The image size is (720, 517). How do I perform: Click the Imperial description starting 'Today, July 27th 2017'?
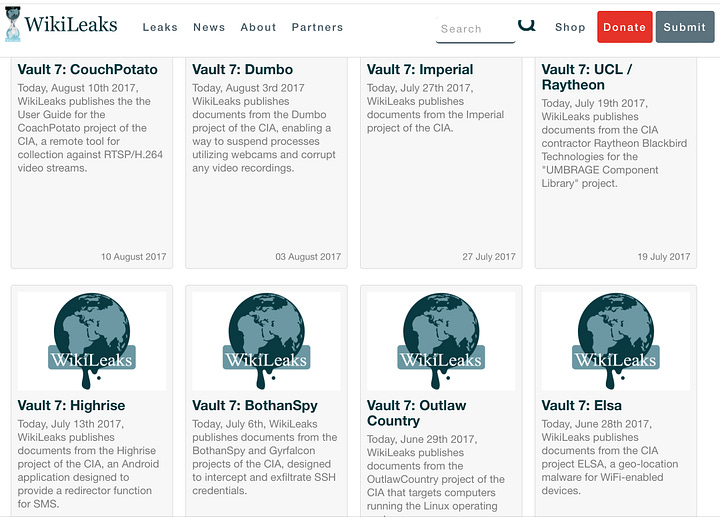[435, 108]
